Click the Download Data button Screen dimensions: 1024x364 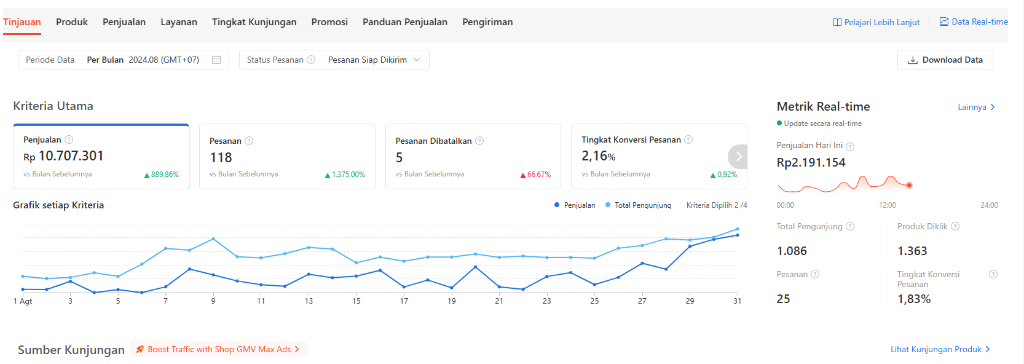click(x=945, y=59)
